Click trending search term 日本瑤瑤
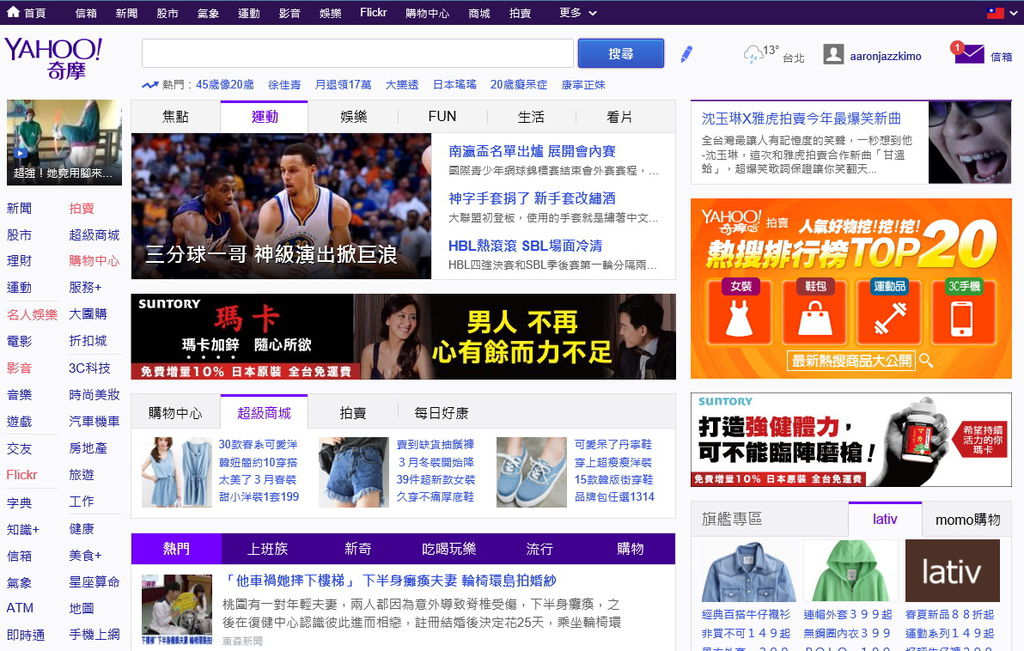1024x651 pixels. click(455, 85)
